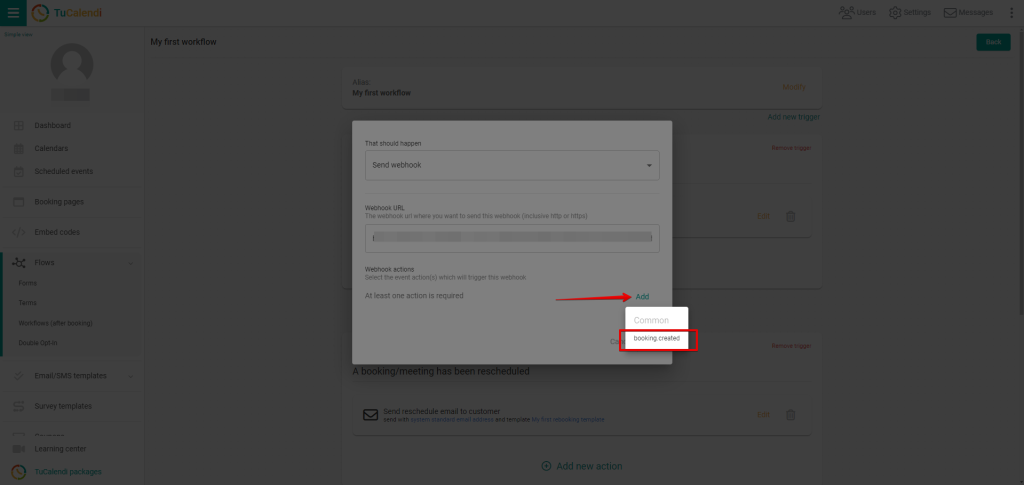The height and width of the screenshot is (485, 1024).
Task: Open the Settings gear icon
Action: [895, 13]
